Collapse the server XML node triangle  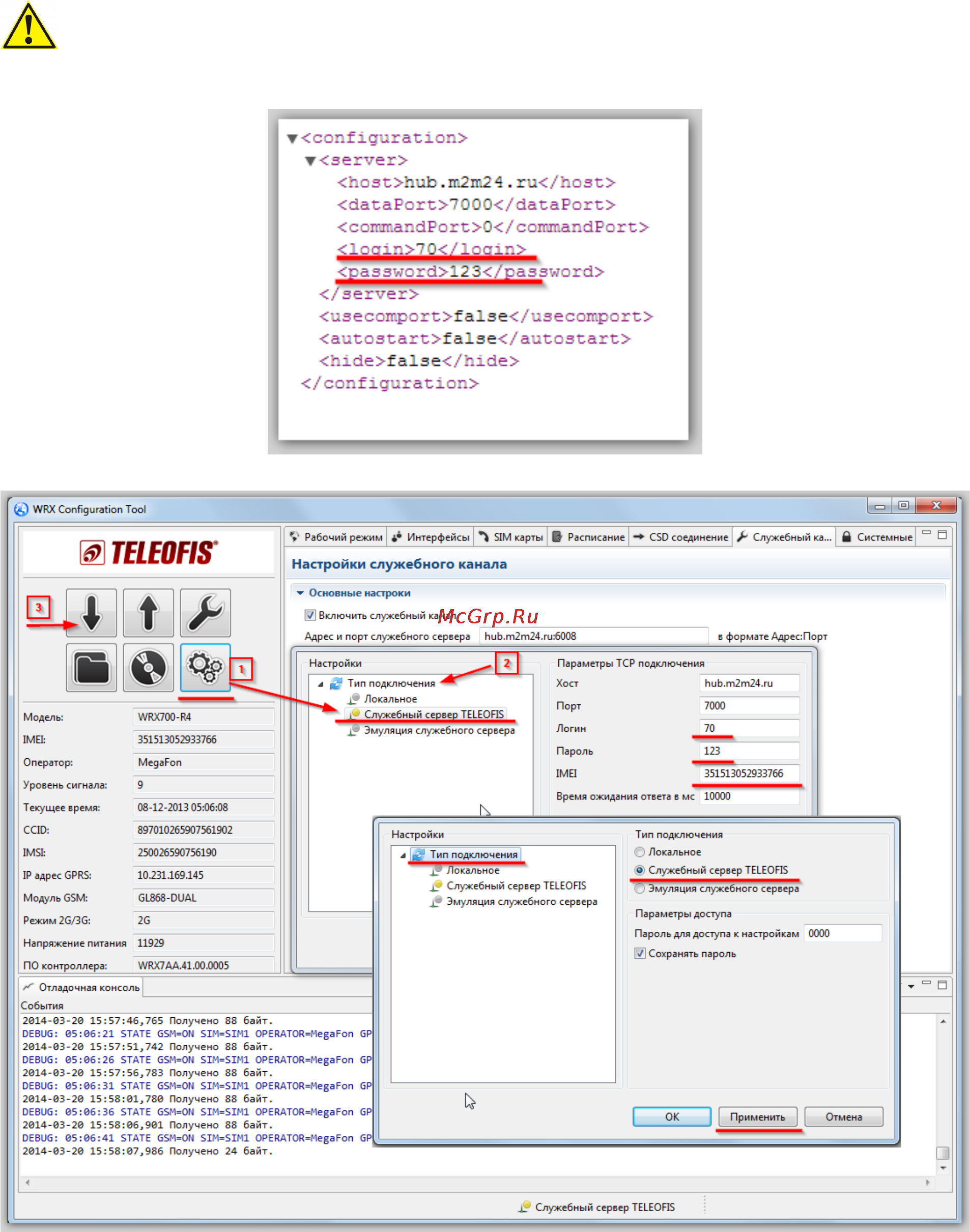click(310, 161)
